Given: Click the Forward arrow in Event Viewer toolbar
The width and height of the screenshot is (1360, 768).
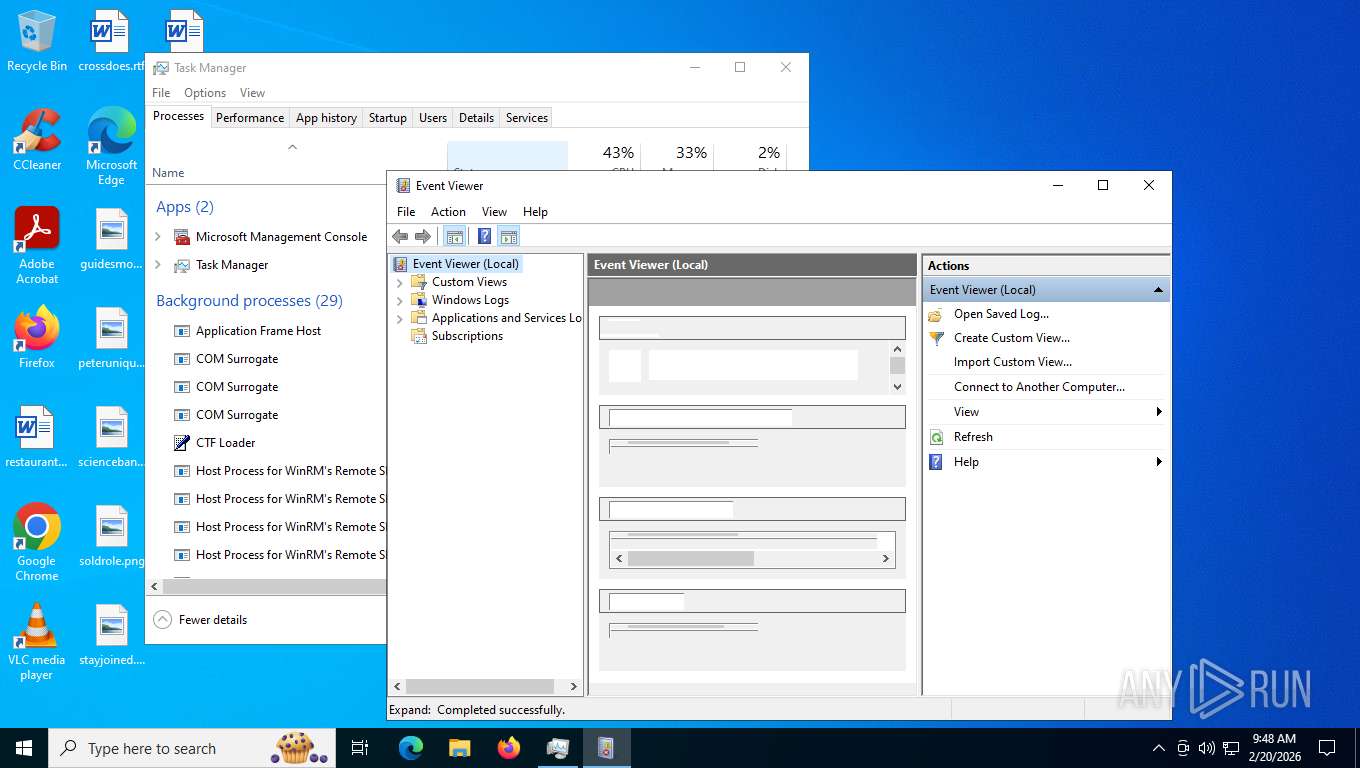Looking at the screenshot, I should click(x=423, y=237).
